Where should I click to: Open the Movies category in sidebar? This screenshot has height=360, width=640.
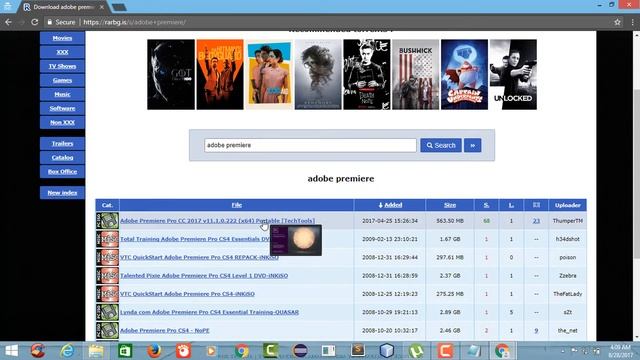[x=62, y=38]
